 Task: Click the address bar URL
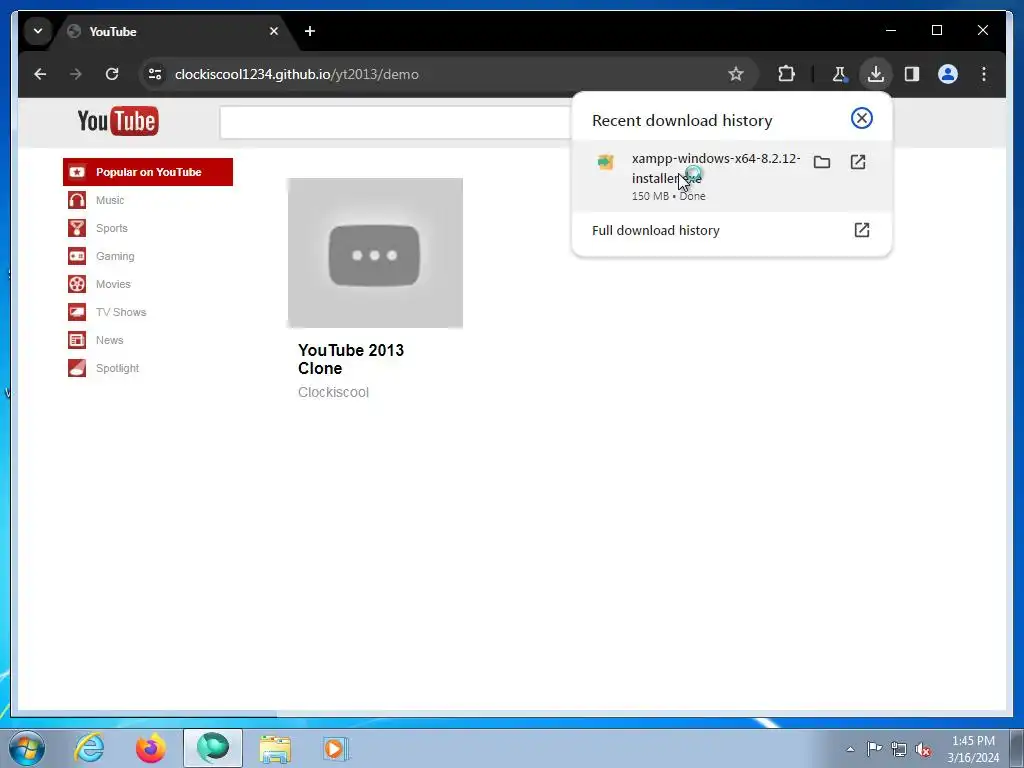pos(296,74)
